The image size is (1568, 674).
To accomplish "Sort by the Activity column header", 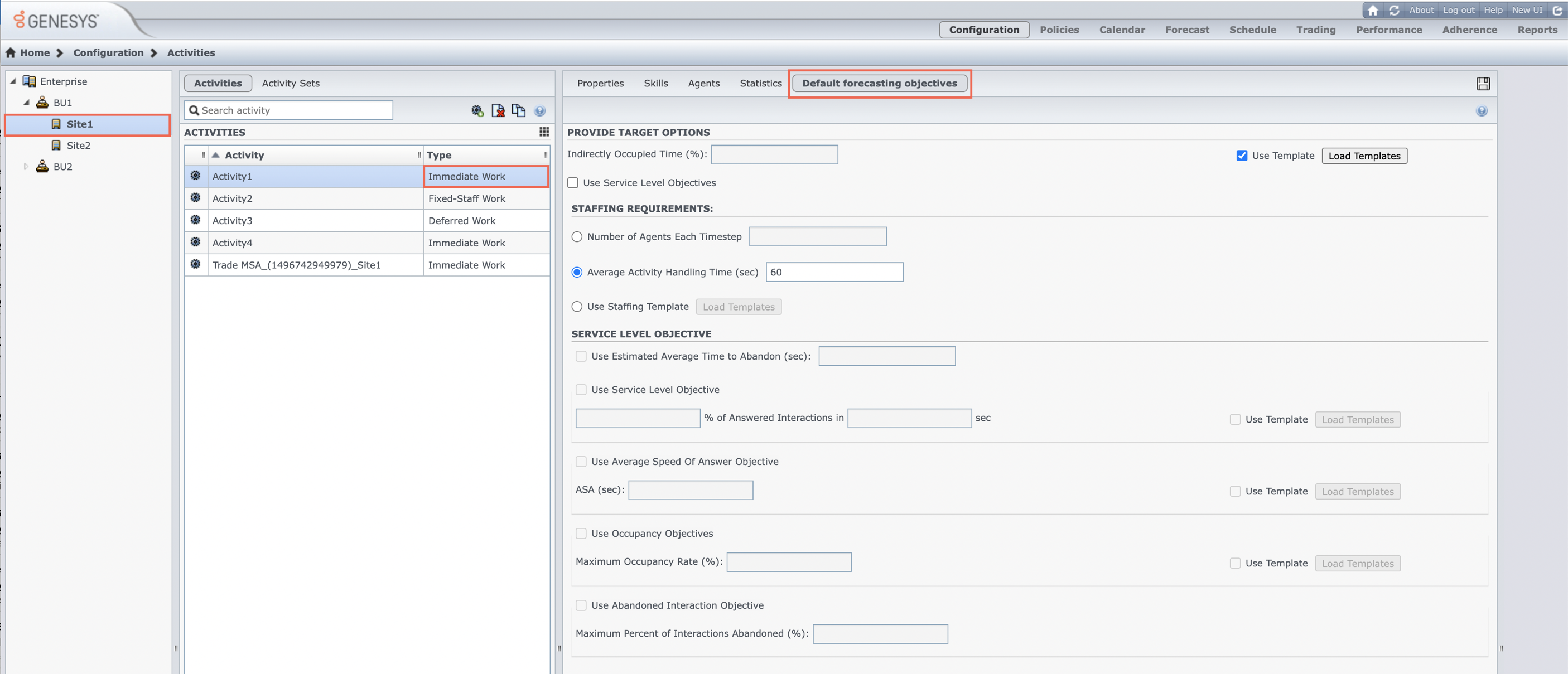I will (x=244, y=155).
